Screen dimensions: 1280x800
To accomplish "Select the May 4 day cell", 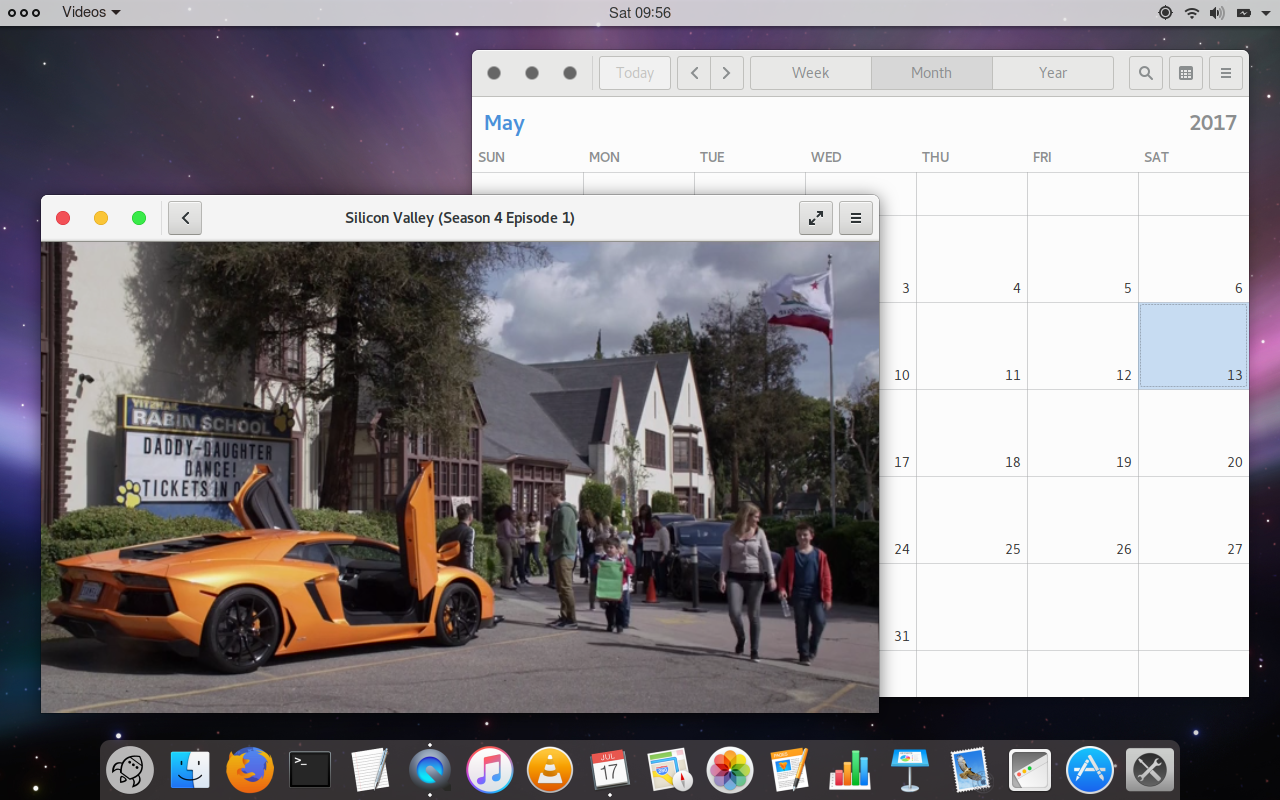I will click(972, 259).
